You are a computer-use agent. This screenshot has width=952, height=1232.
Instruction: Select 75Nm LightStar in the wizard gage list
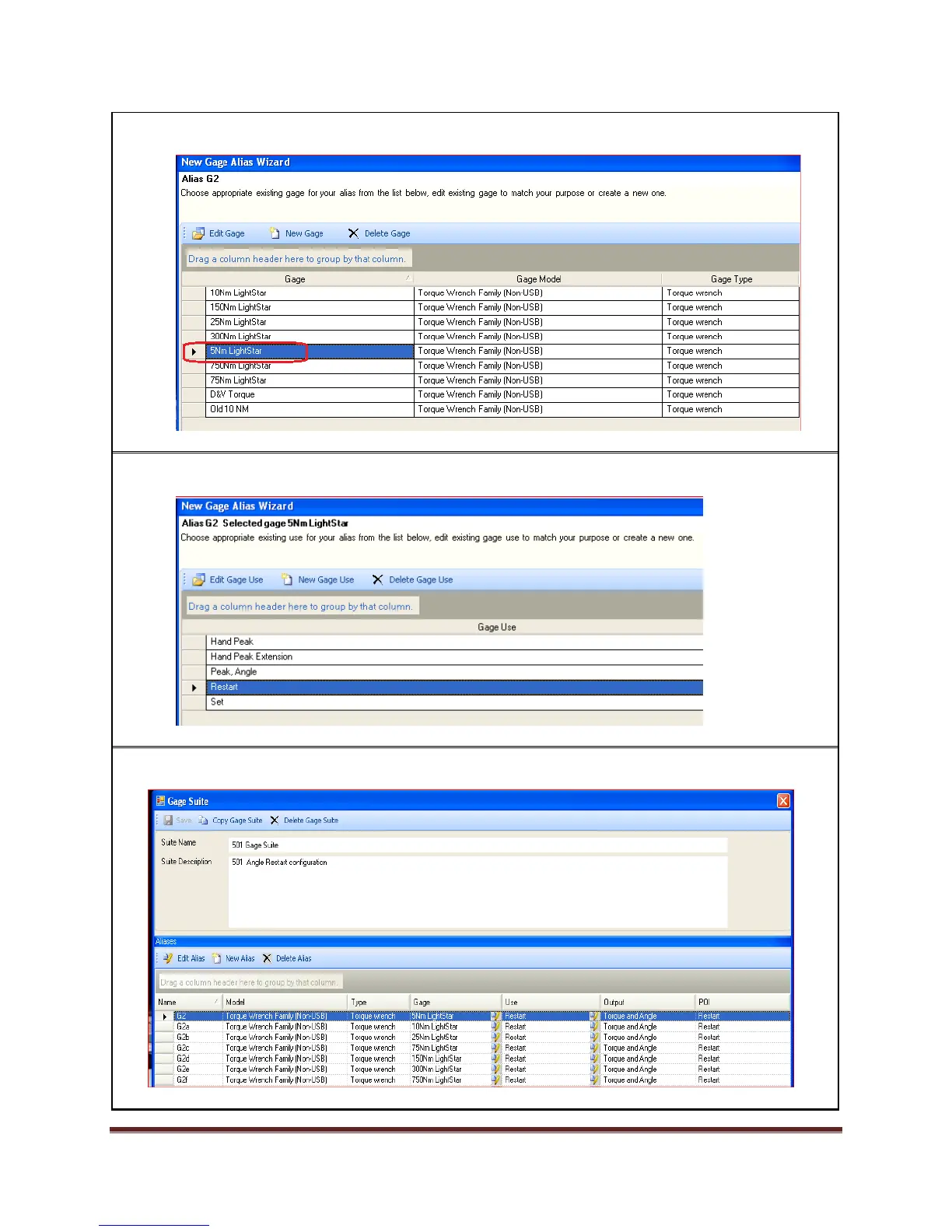pos(310,380)
